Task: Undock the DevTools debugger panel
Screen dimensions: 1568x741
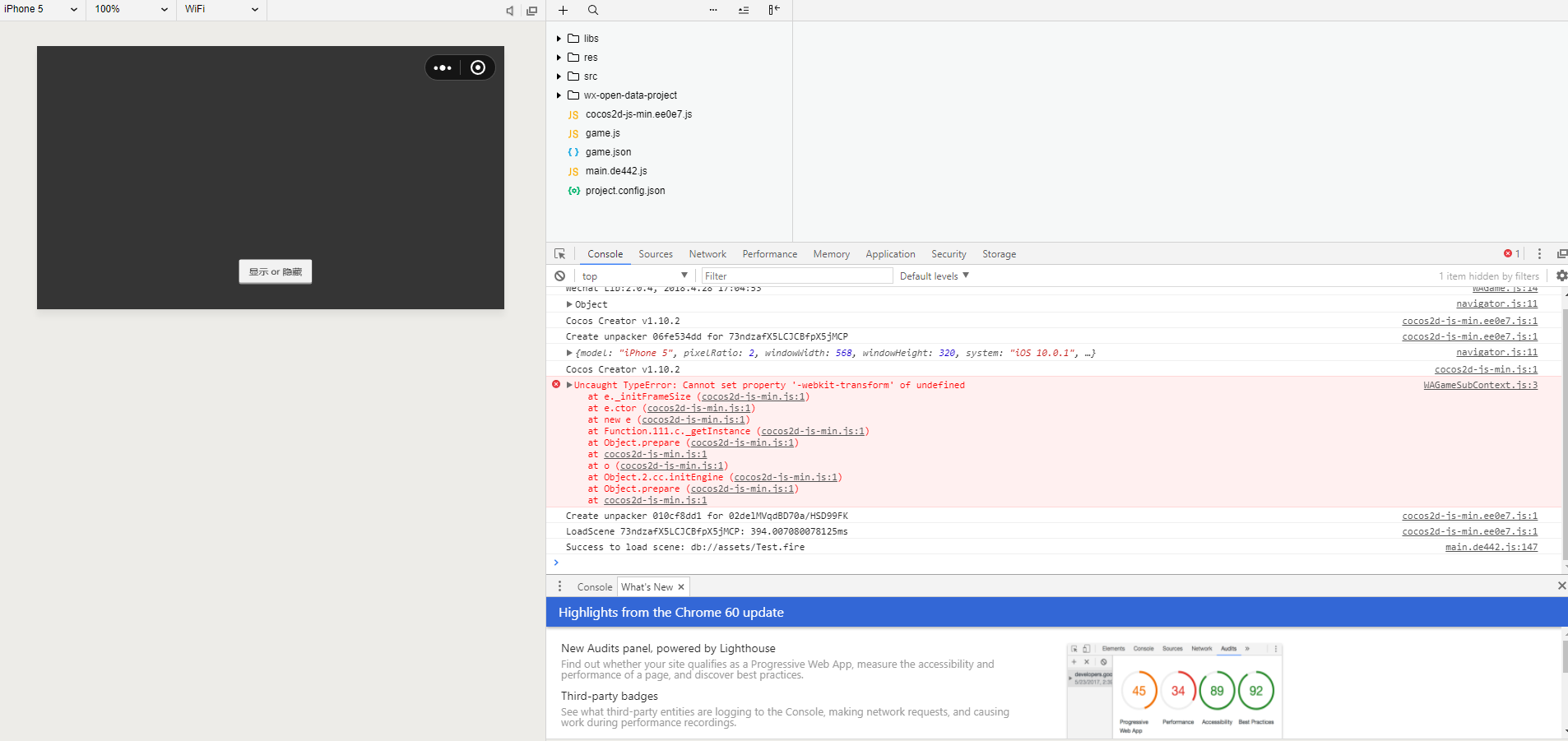Action: point(1561,254)
